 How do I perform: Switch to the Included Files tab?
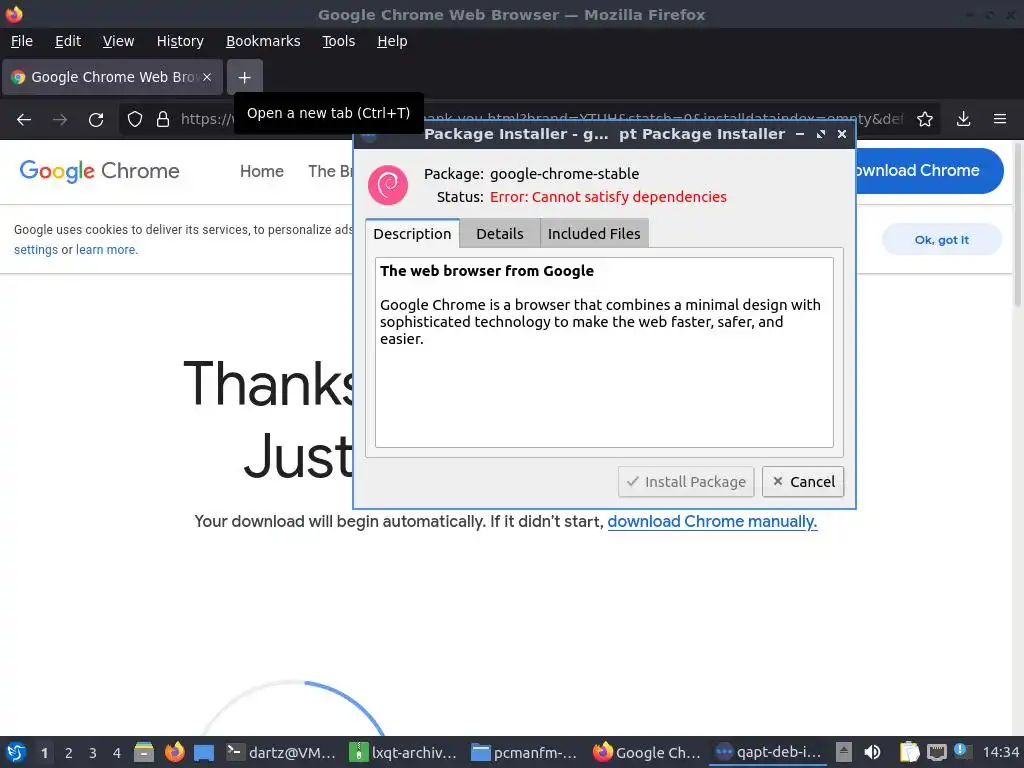point(594,234)
